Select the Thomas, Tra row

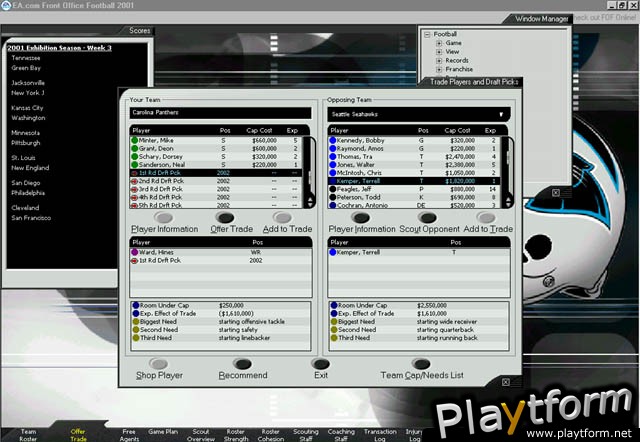[x=415, y=157]
